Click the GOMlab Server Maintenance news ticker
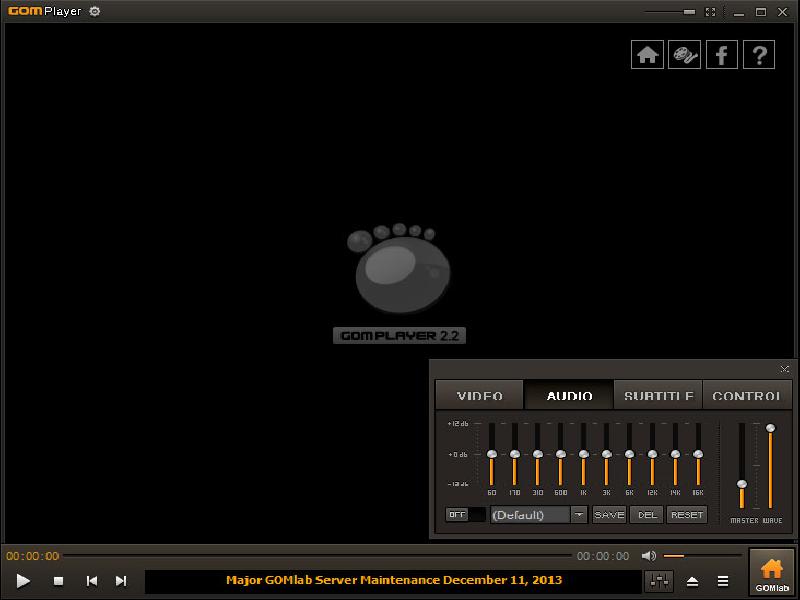The height and width of the screenshot is (600, 800). coord(393,581)
